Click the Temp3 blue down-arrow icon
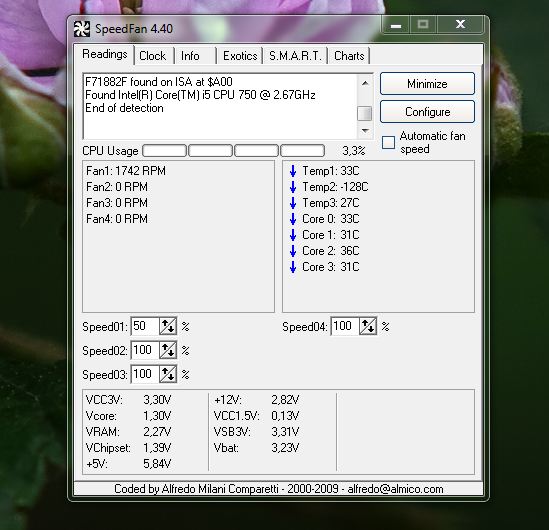Viewport: 549px width, 530px height. pos(293,203)
